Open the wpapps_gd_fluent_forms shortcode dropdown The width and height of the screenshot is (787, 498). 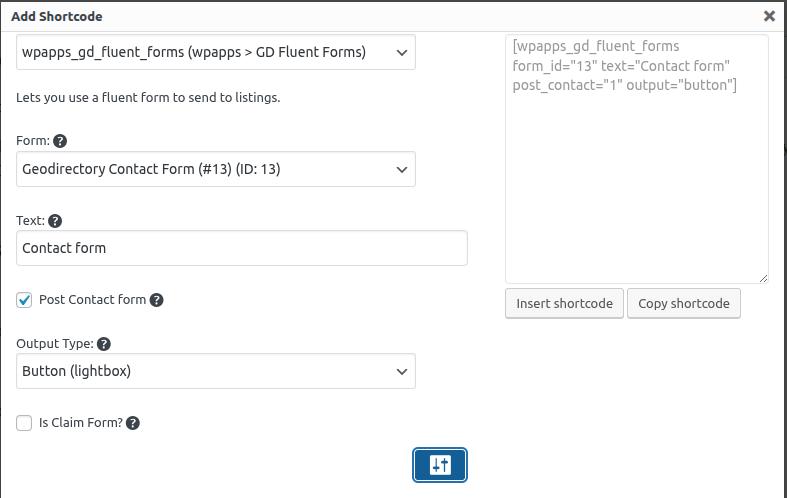coord(216,52)
